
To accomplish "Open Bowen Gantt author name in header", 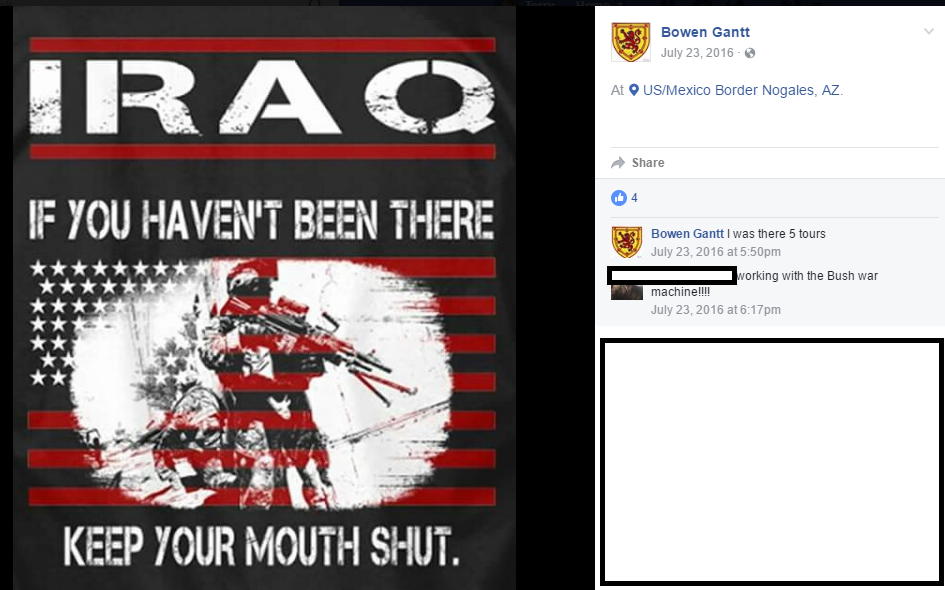I will 705,32.
